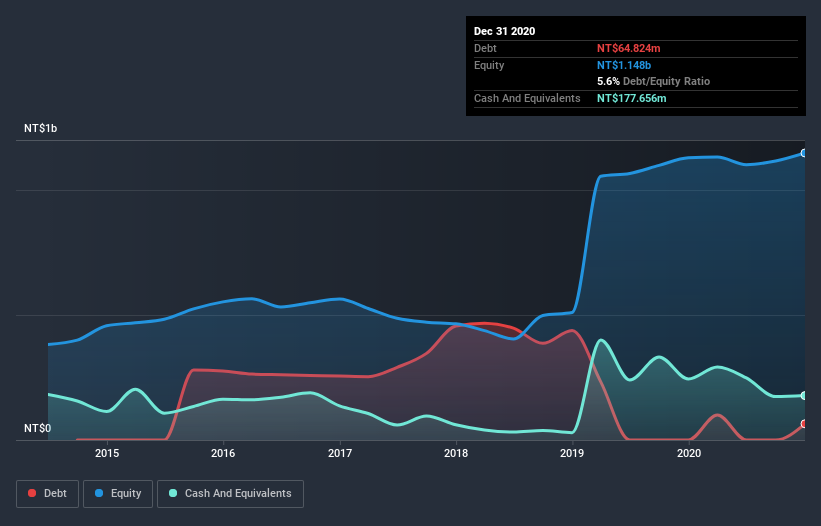Click the teal Cash And Equivalents legend dot
This screenshot has width=821, height=526.
click(x=173, y=493)
